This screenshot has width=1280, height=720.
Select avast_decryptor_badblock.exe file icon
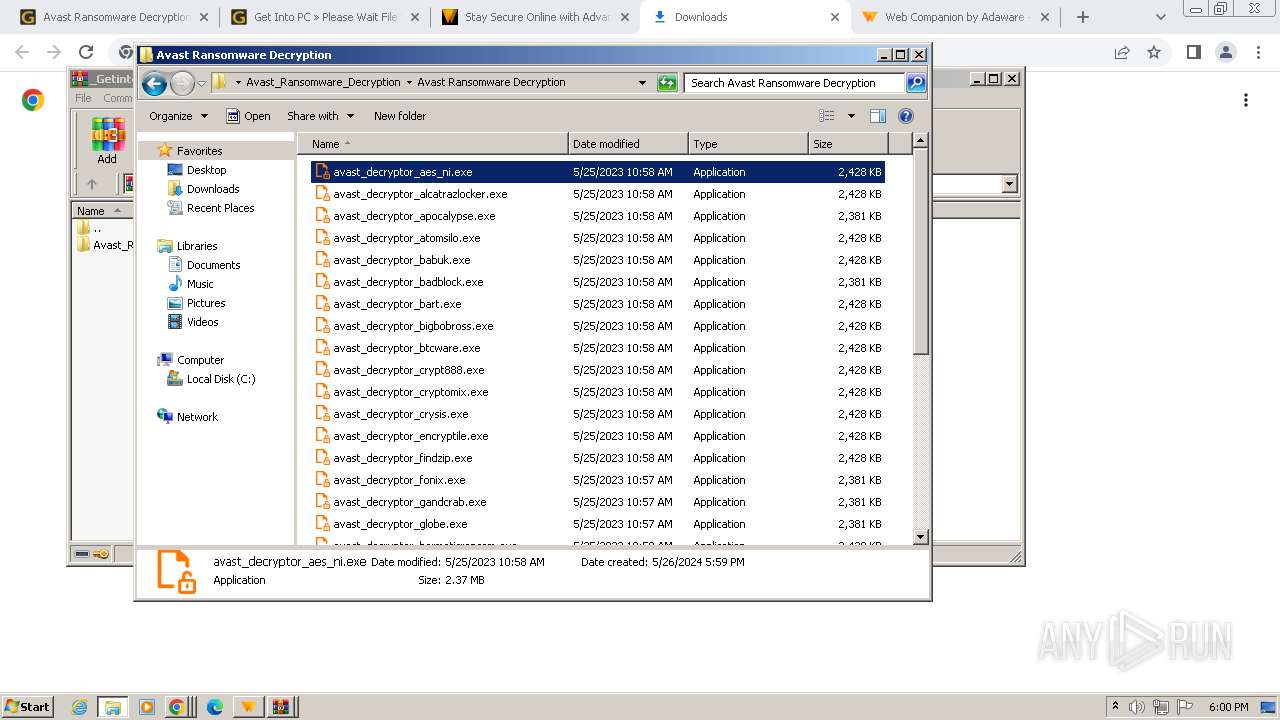tap(322, 282)
